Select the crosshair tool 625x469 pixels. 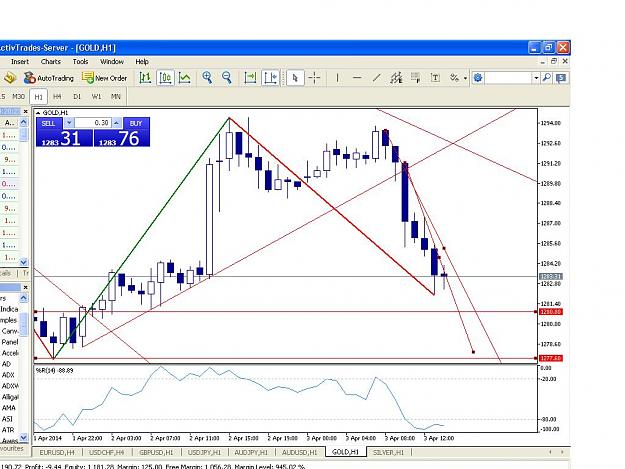314,78
